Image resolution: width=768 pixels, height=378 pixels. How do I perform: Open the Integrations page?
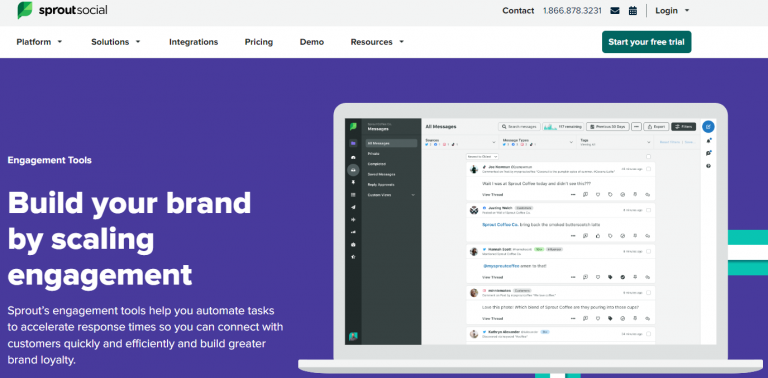pos(193,42)
